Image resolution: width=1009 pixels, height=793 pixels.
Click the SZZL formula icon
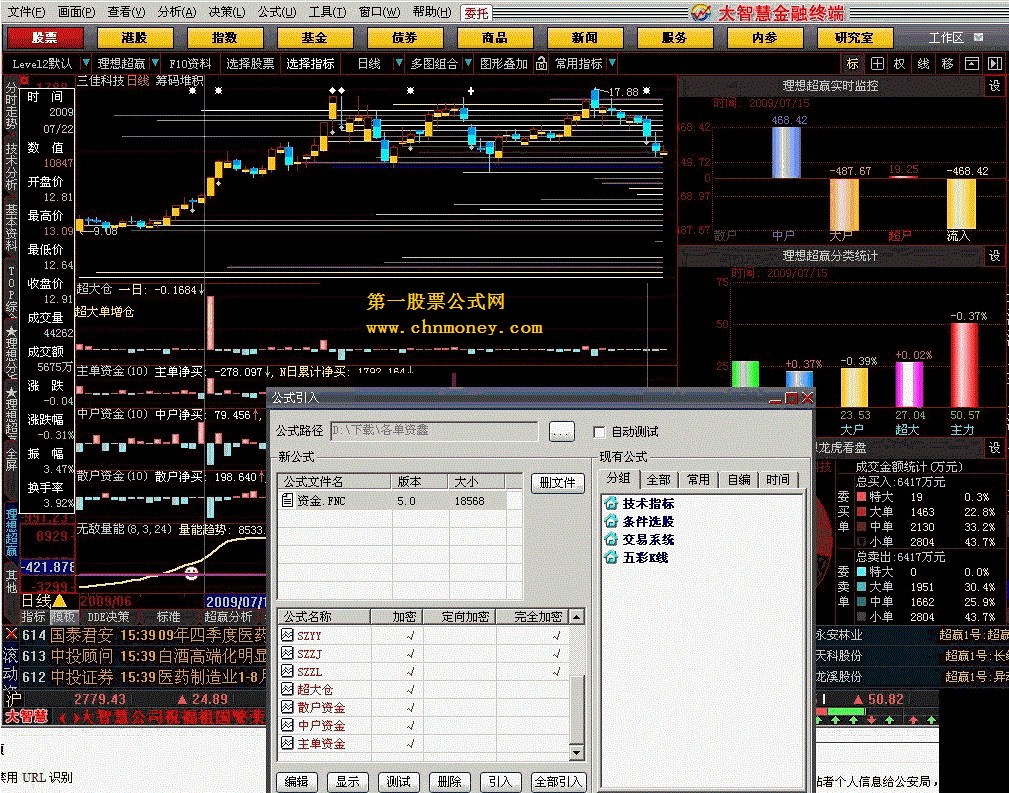point(288,671)
